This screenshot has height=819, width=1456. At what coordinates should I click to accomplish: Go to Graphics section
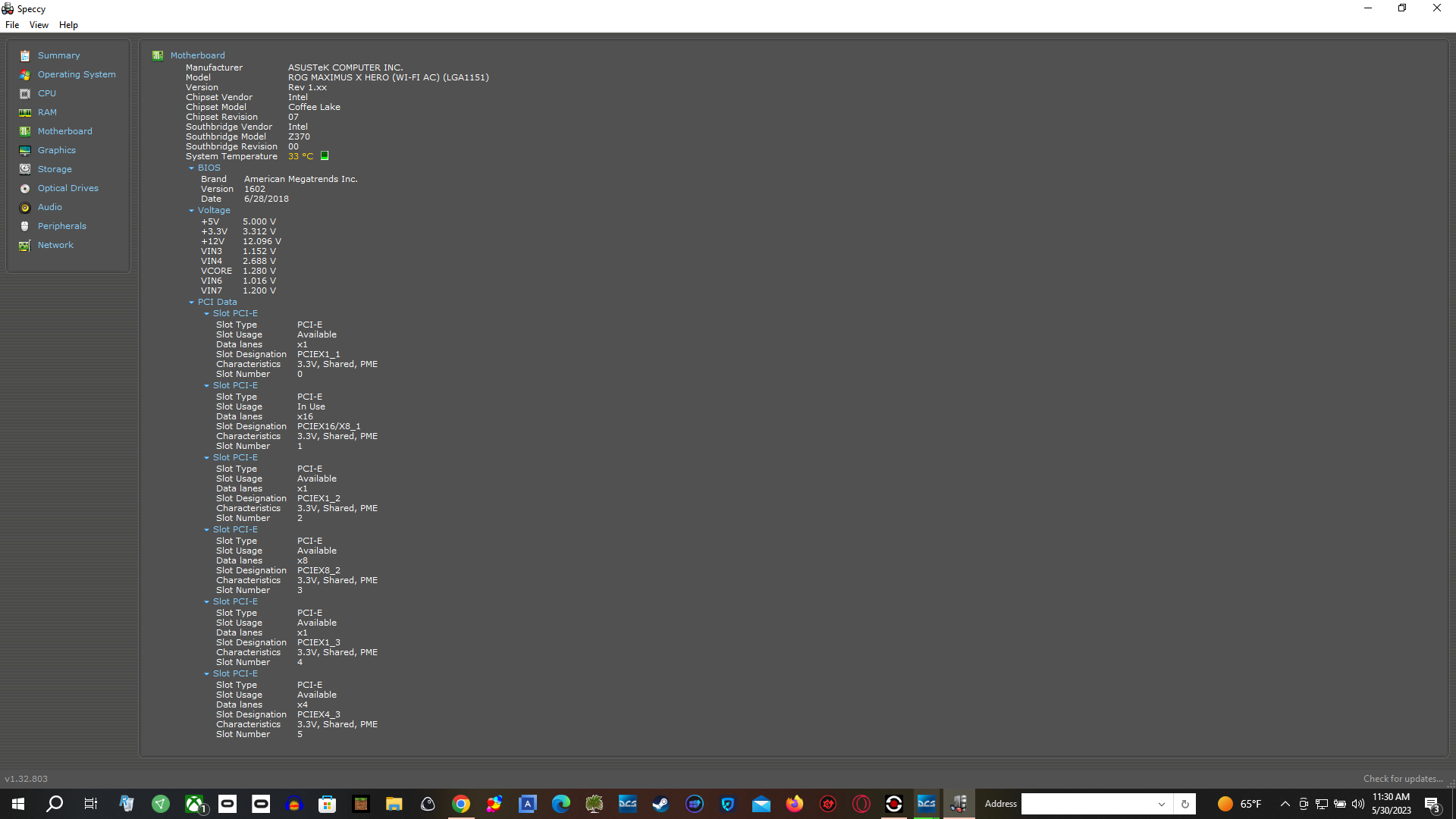57,151
